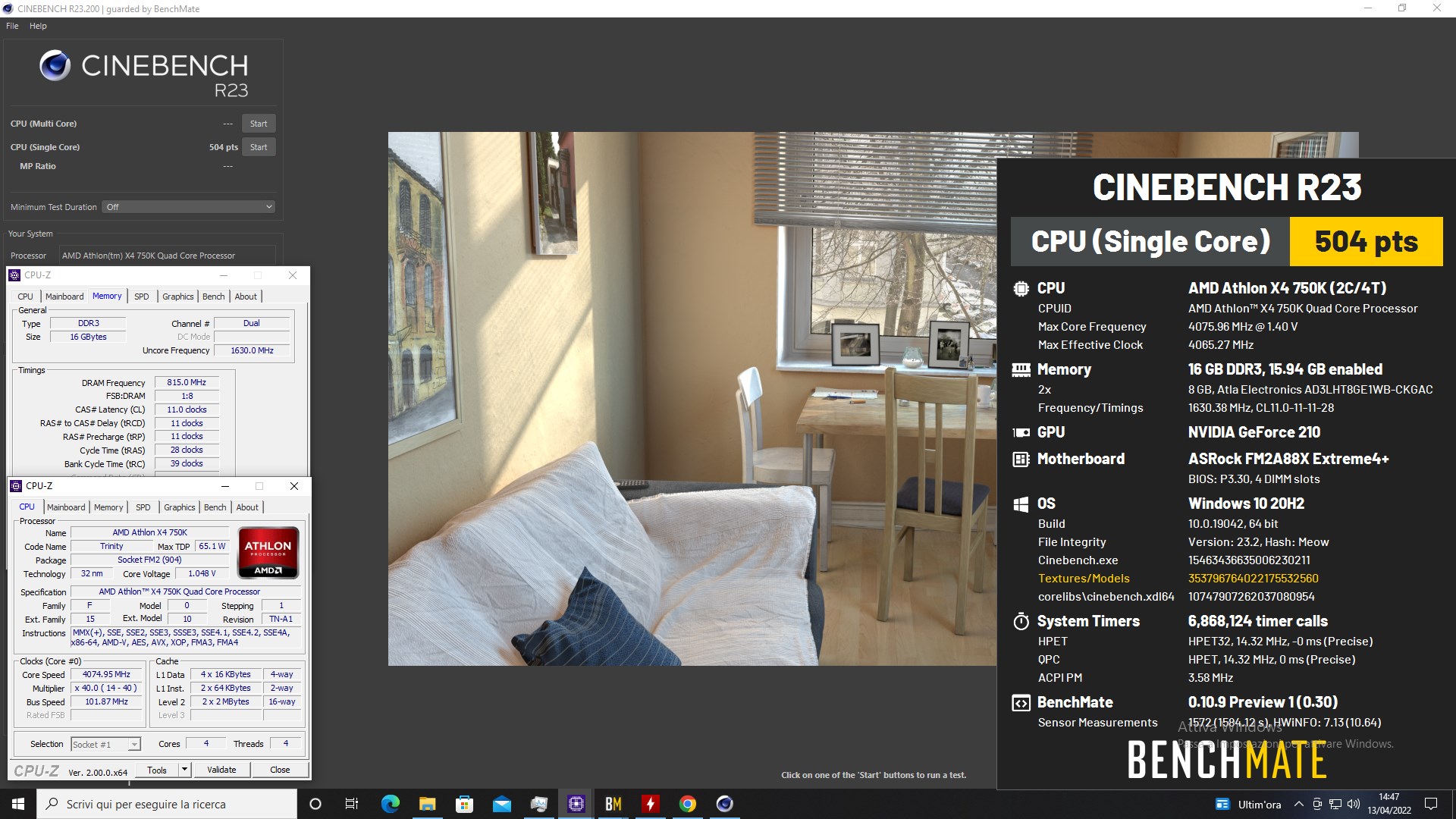1456x819 pixels.
Task: Click the Textures/Models hash value
Action: [x=1253, y=579]
